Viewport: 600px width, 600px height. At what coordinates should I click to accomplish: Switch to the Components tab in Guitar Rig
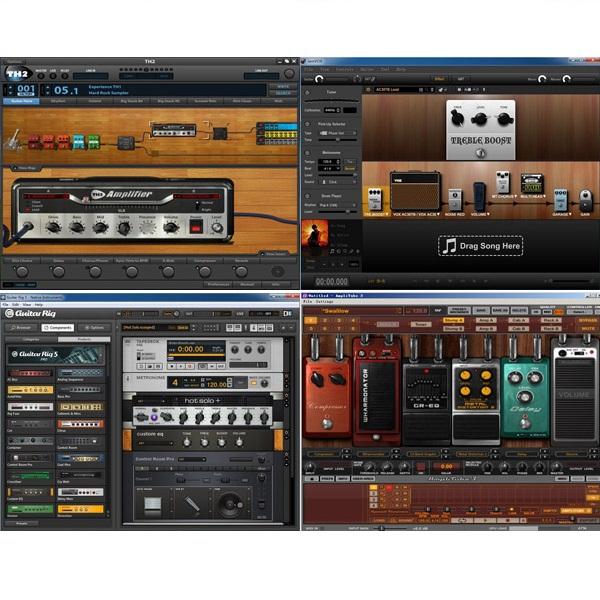click(x=58, y=328)
